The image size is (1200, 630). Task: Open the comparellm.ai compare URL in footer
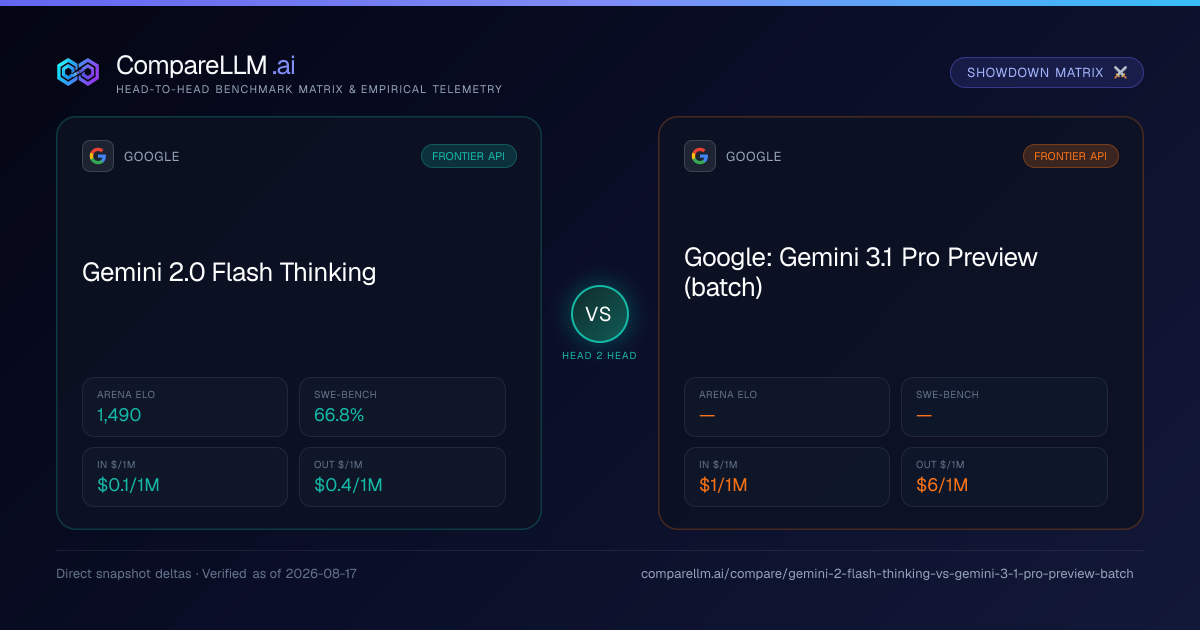pyautogui.click(x=887, y=574)
